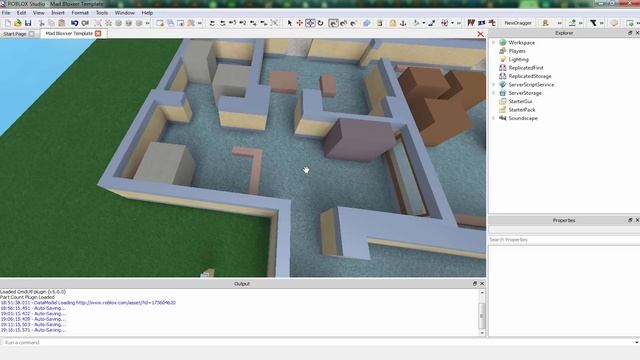This screenshot has height=360, width=640.
Task: Expand the ServerScriptService node
Action: coord(493,84)
